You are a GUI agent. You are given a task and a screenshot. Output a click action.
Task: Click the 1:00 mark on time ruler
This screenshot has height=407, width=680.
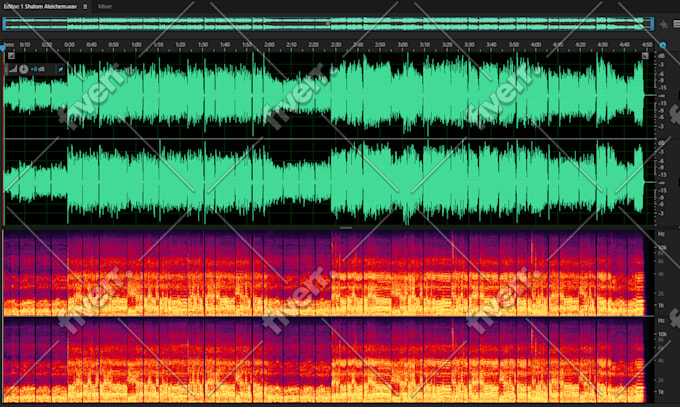(136, 44)
